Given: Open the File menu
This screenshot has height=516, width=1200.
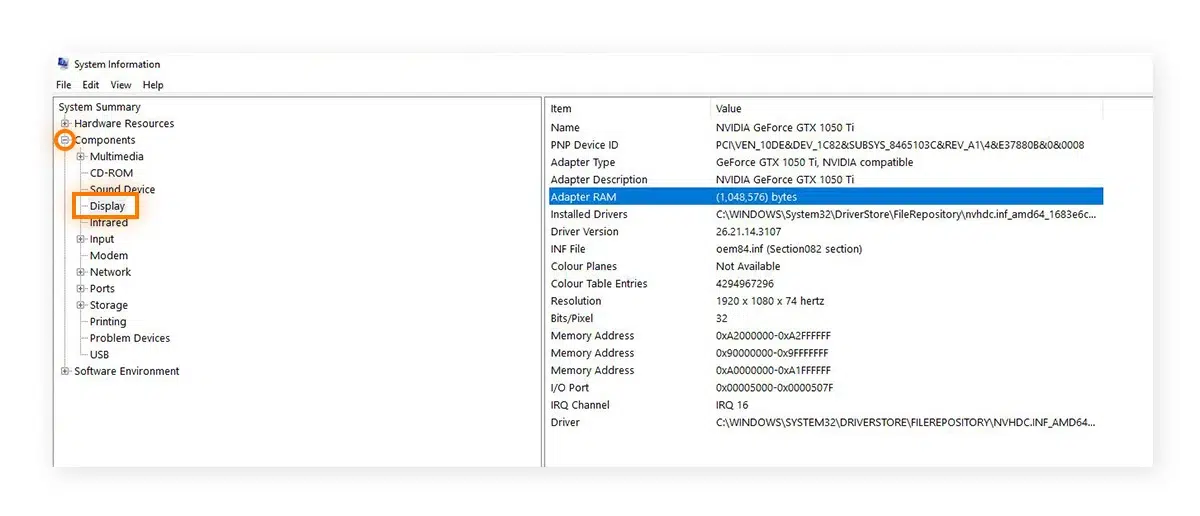Looking at the screenshot, I should click(x=64, y=85).
